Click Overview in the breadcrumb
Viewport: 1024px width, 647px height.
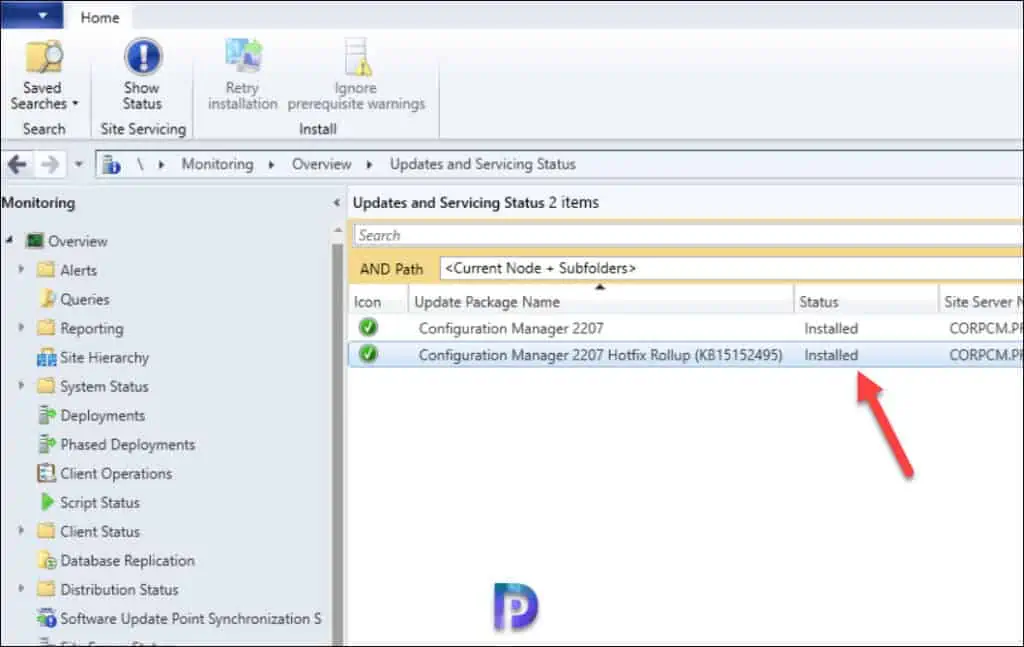click(x=321, y=164)
